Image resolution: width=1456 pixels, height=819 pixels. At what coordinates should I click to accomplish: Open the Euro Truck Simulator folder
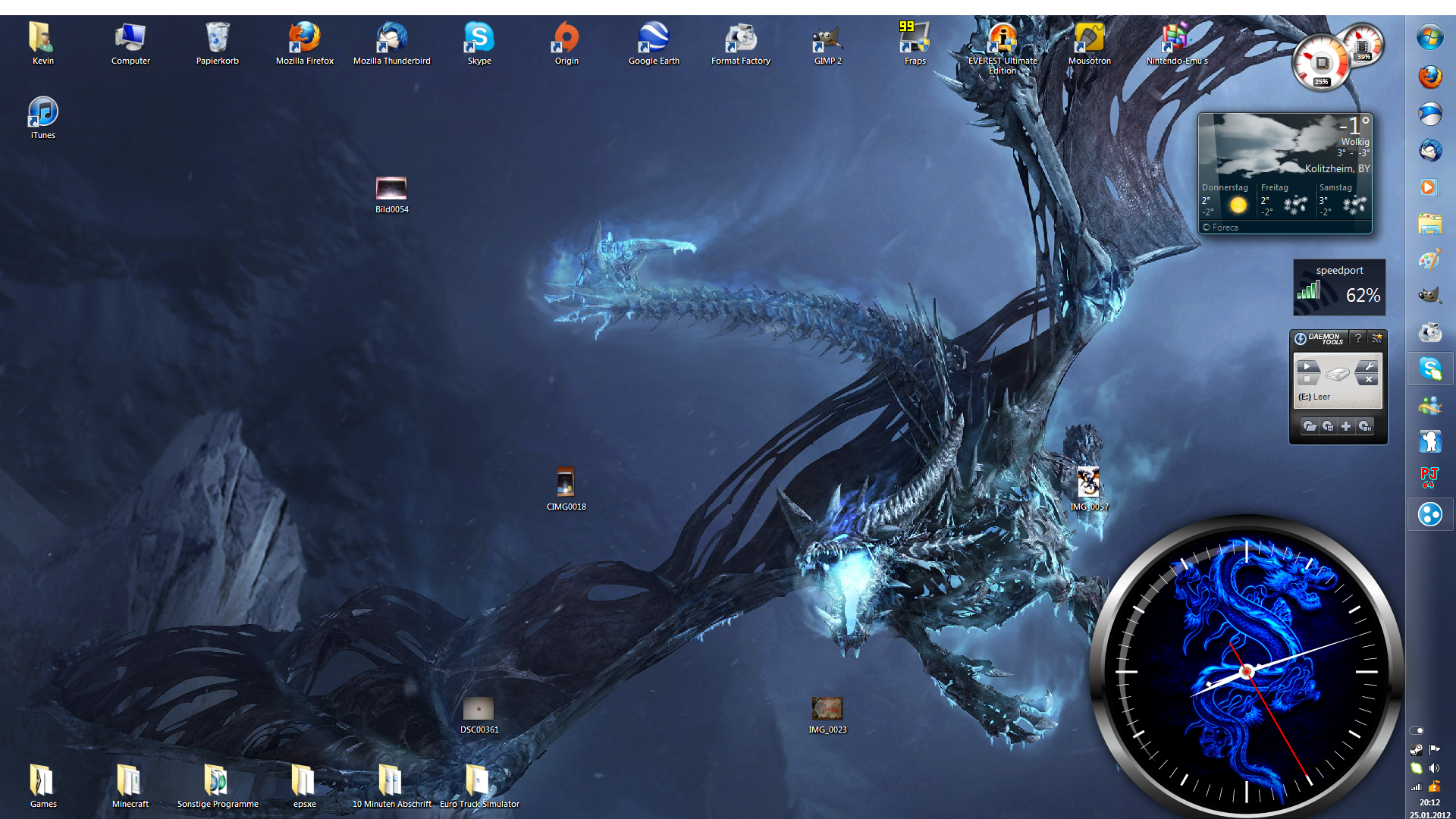[479, 786]
